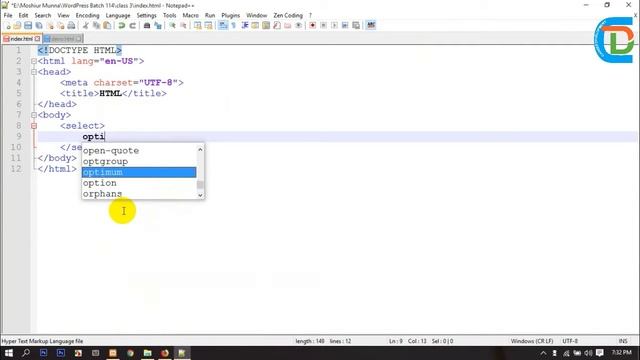Open the Zen Coding menu
The height and width of the screenshot is (360, 640).
(288, 15)
